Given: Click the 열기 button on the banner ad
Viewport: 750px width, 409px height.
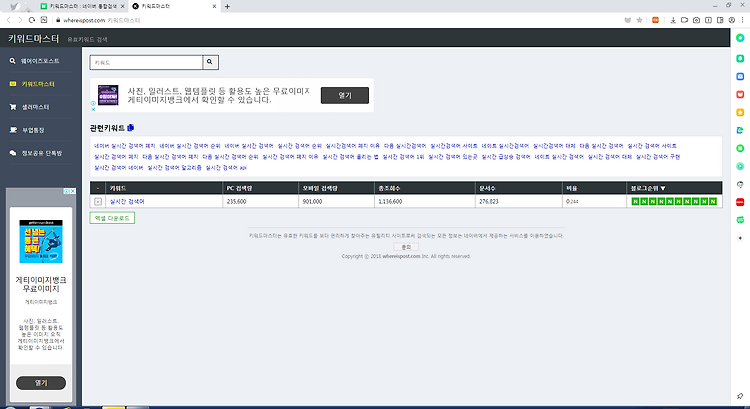Looking at the screenshot, I should [x=345, y=95].
